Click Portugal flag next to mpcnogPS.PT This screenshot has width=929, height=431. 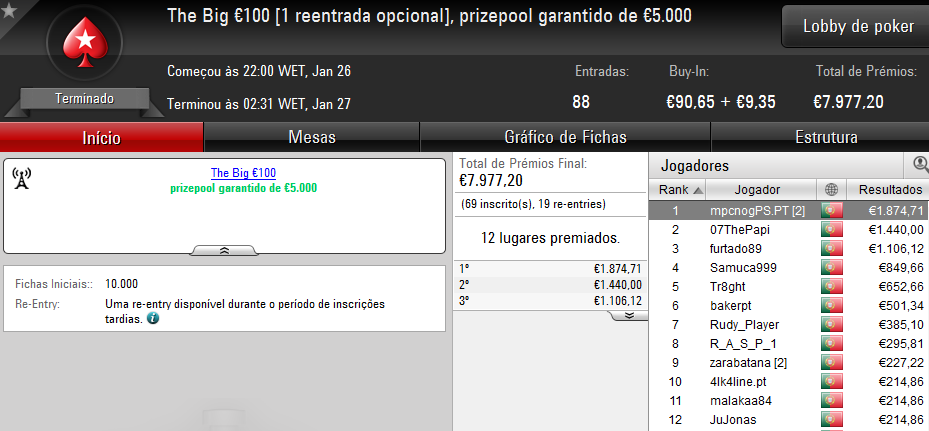click(831, 210)
